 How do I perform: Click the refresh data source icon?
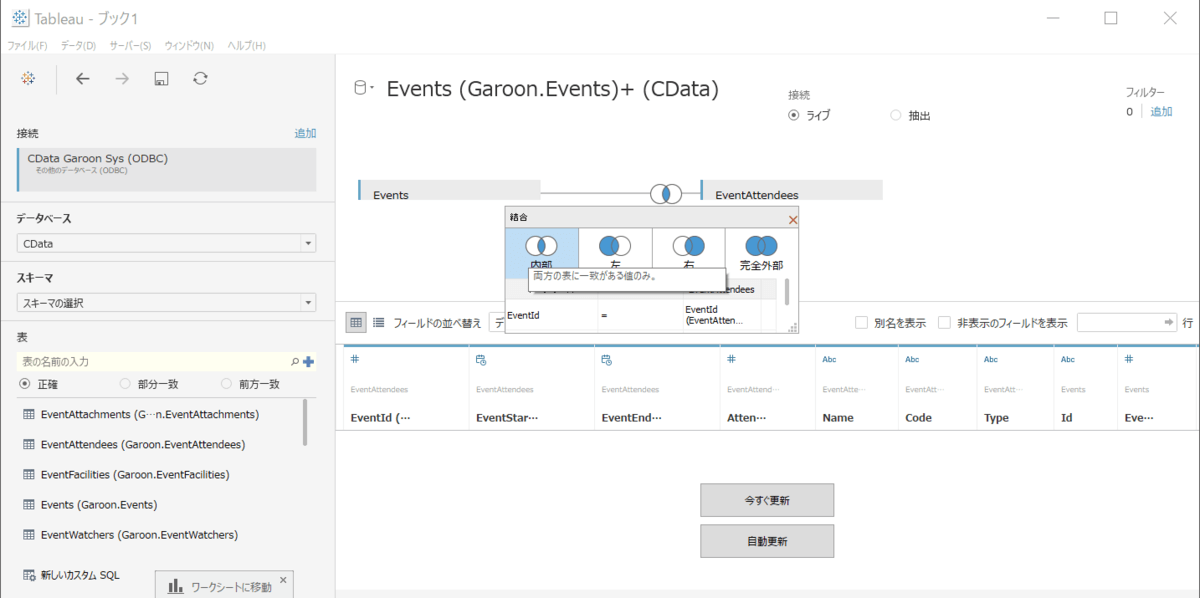(x=200, y=78)
